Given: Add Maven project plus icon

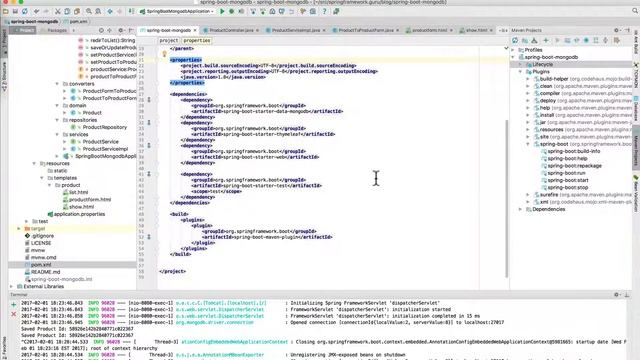Looking at the screenshot, I should [x=546, y=40].
